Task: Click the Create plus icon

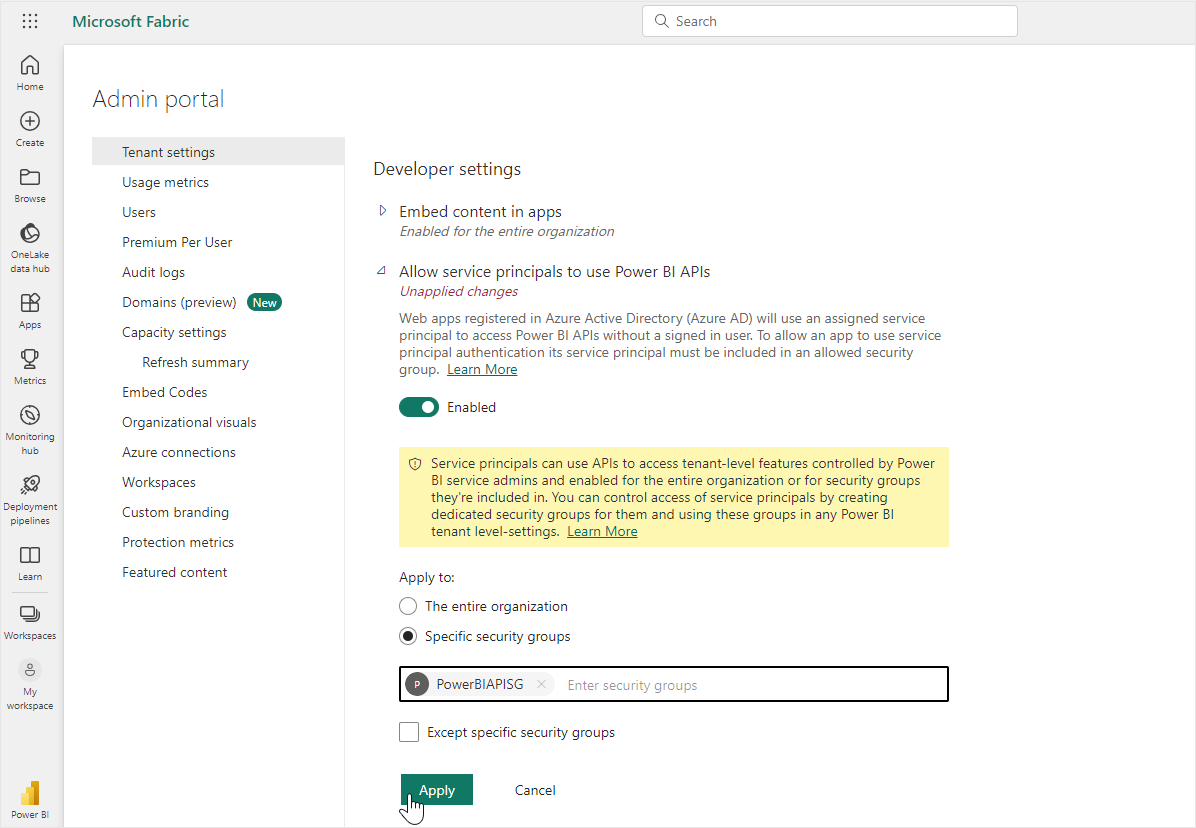Action: point(30,122)
